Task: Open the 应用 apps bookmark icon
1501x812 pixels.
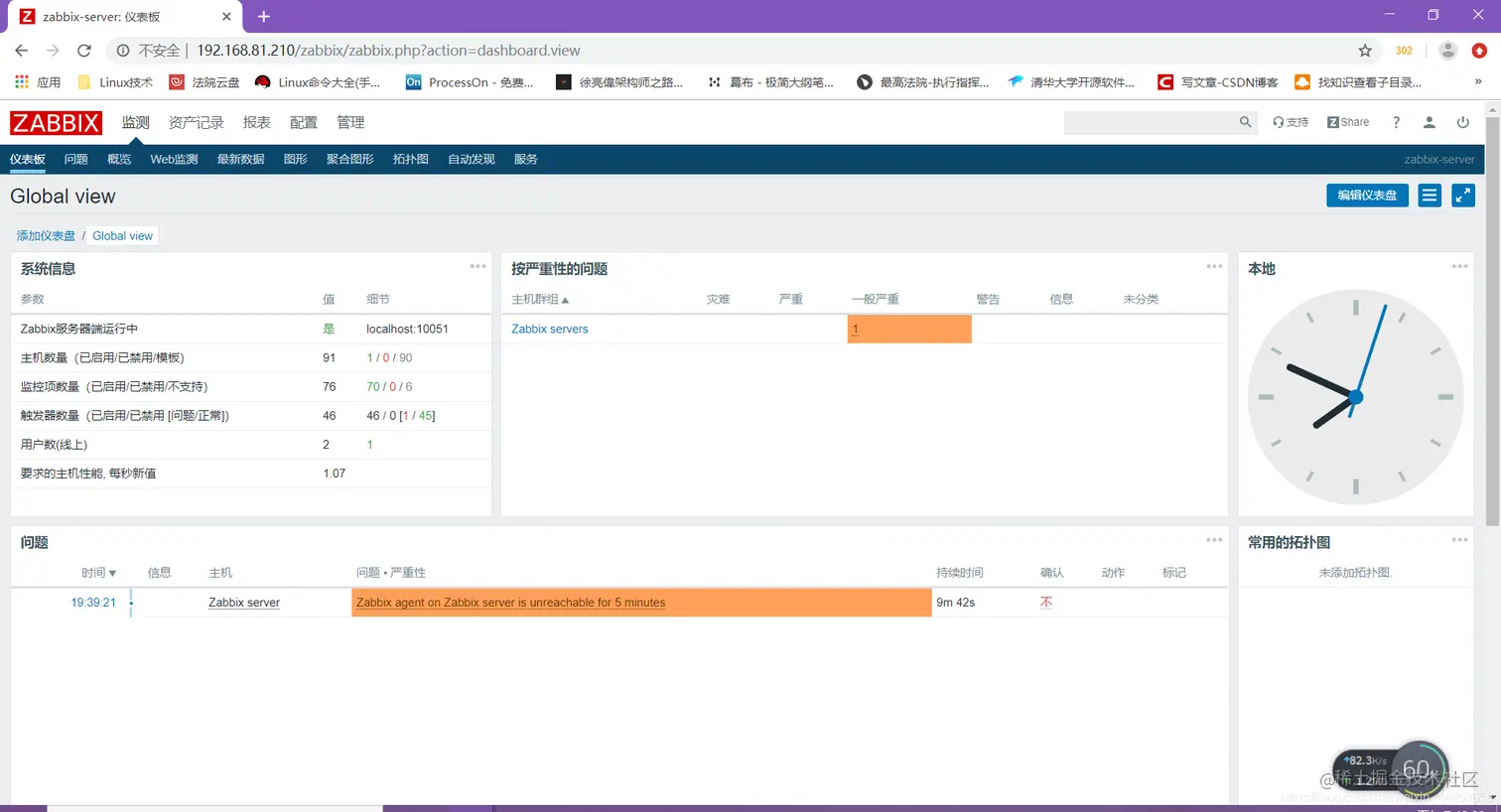Action: pos(37,82)
